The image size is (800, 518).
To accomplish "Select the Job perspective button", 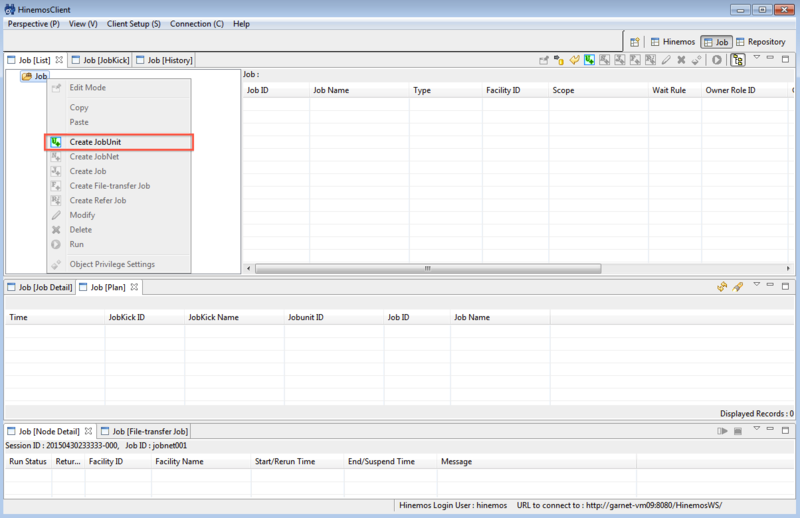I will (716, 42).
